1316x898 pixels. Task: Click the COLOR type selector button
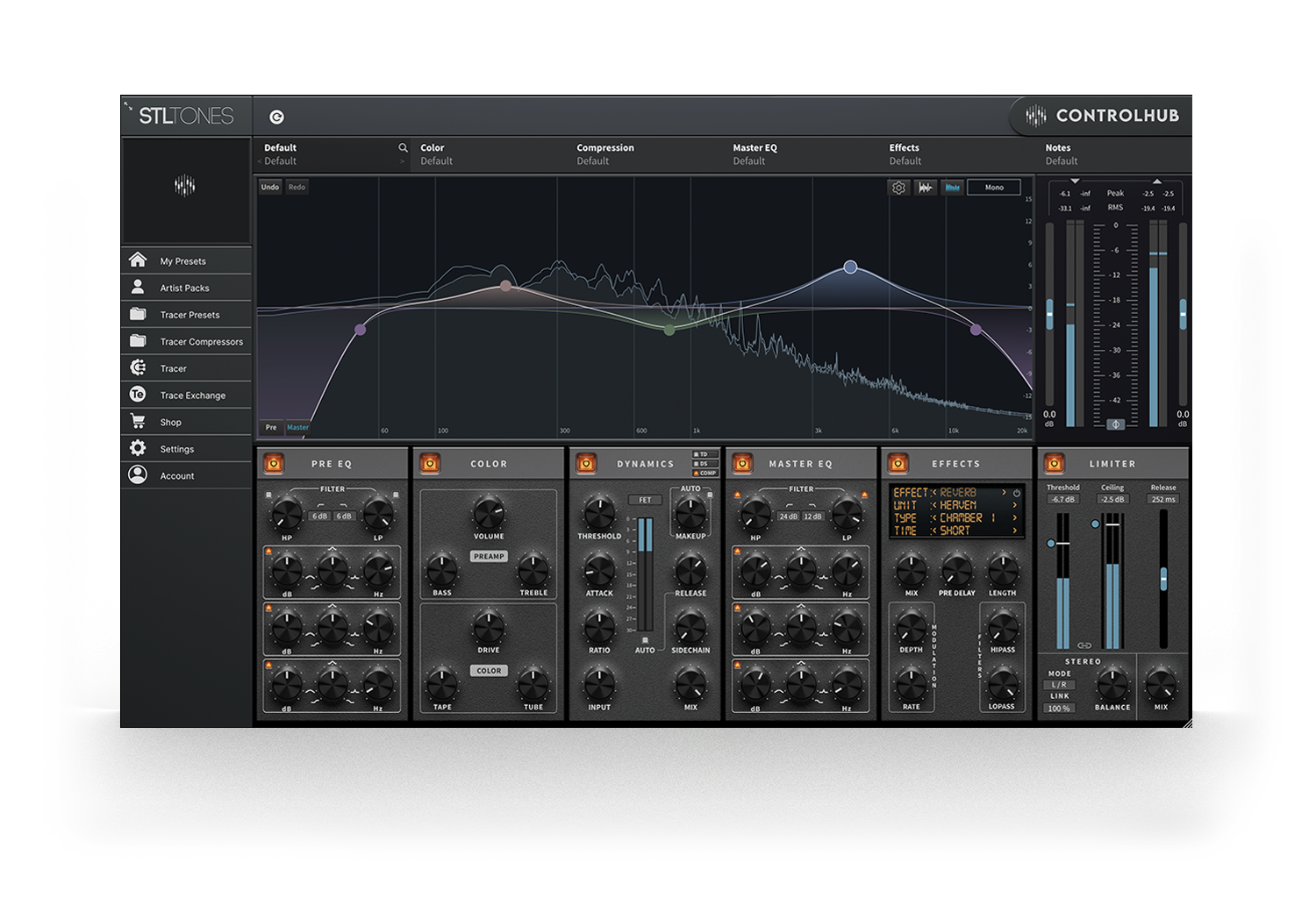(x=489, y=671)
